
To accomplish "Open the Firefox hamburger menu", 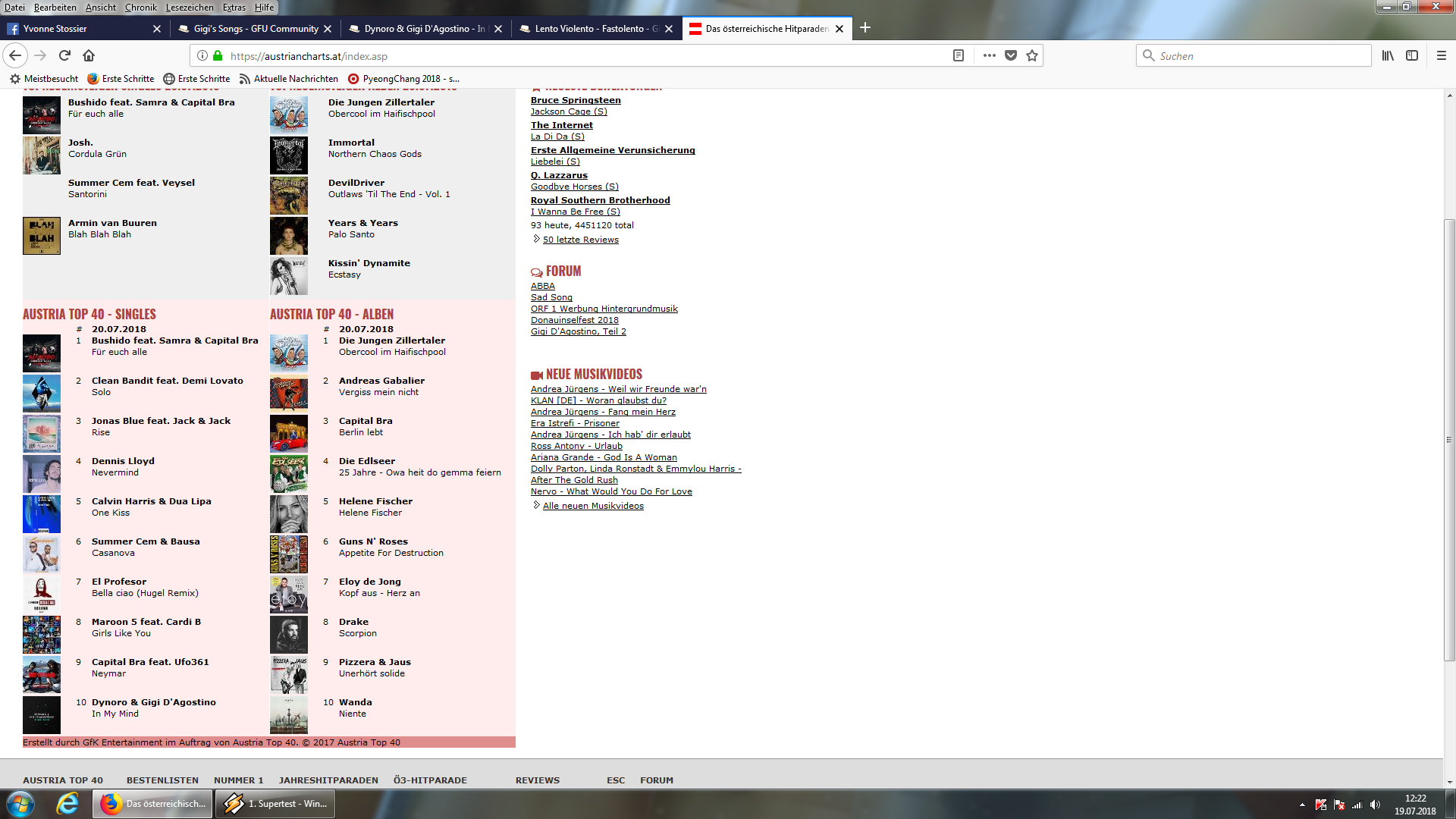I will tap(1442, 55).
